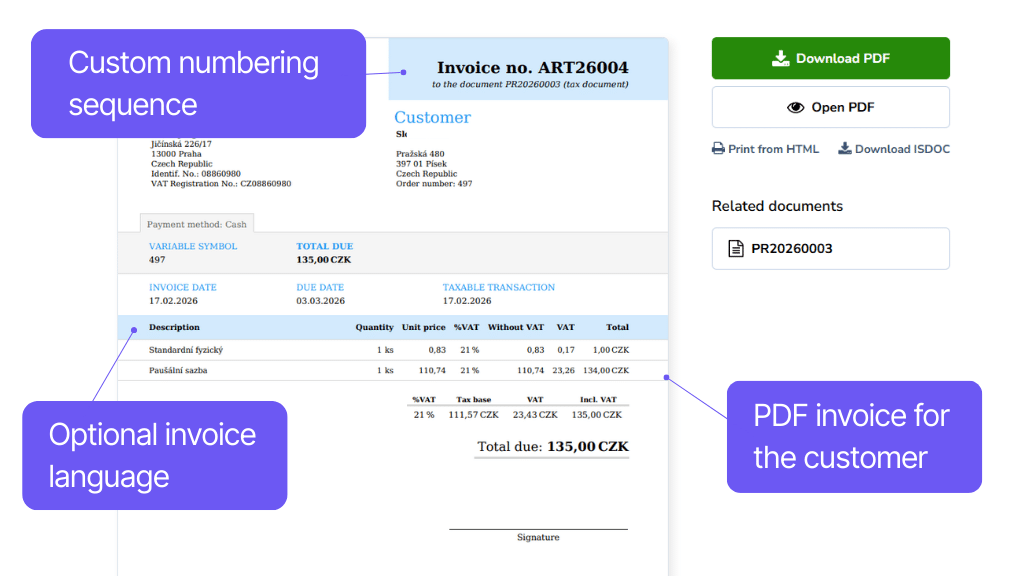Click the INVOICE DATE label
The image size is (1024, 576).
182,287
